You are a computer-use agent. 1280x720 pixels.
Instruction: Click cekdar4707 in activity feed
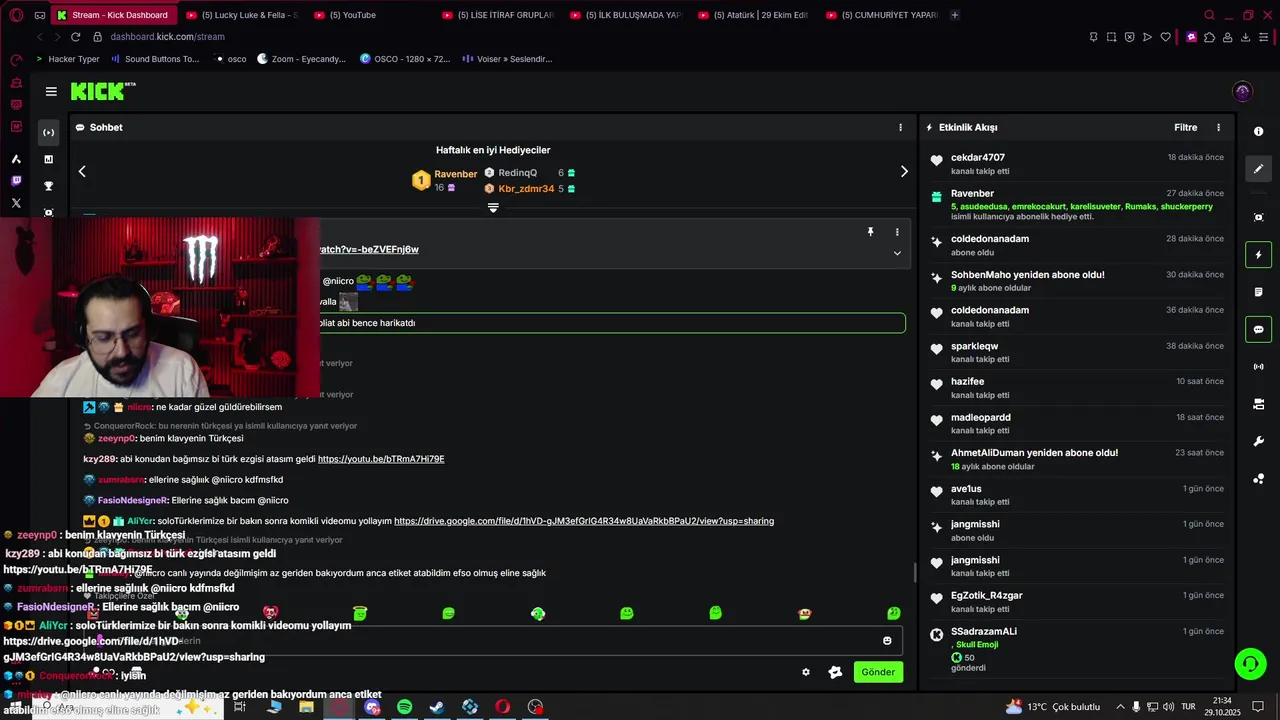[978, 158]
